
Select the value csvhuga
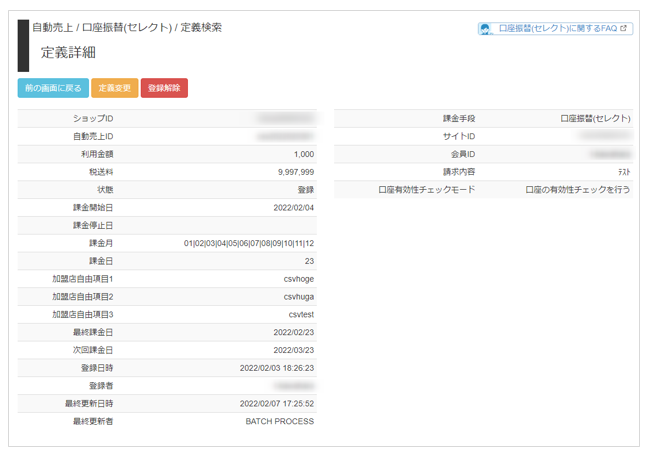[x=299, y=297]
